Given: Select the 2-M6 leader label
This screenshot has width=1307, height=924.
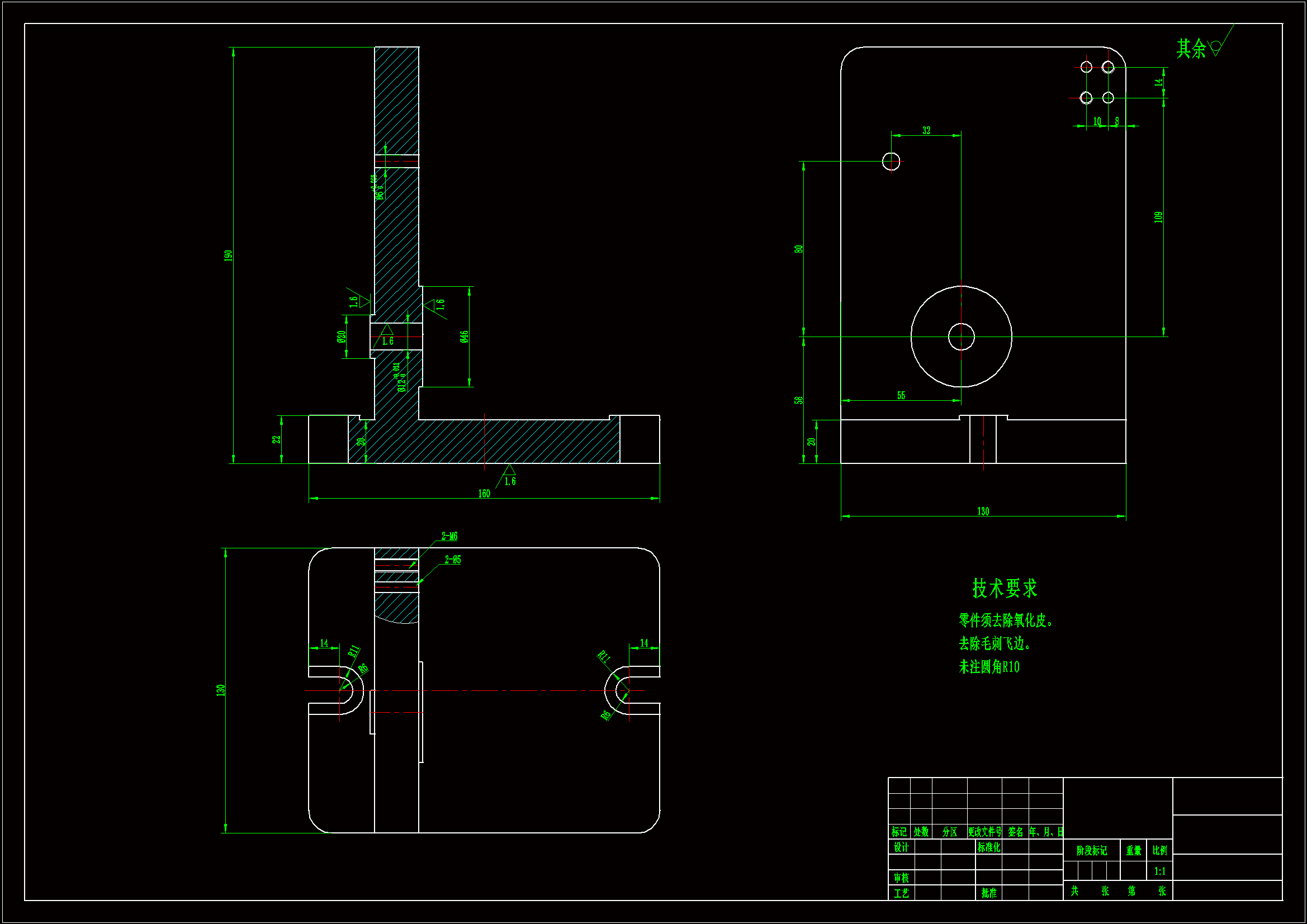Looking at the screenshot, I should coord(449,536).
